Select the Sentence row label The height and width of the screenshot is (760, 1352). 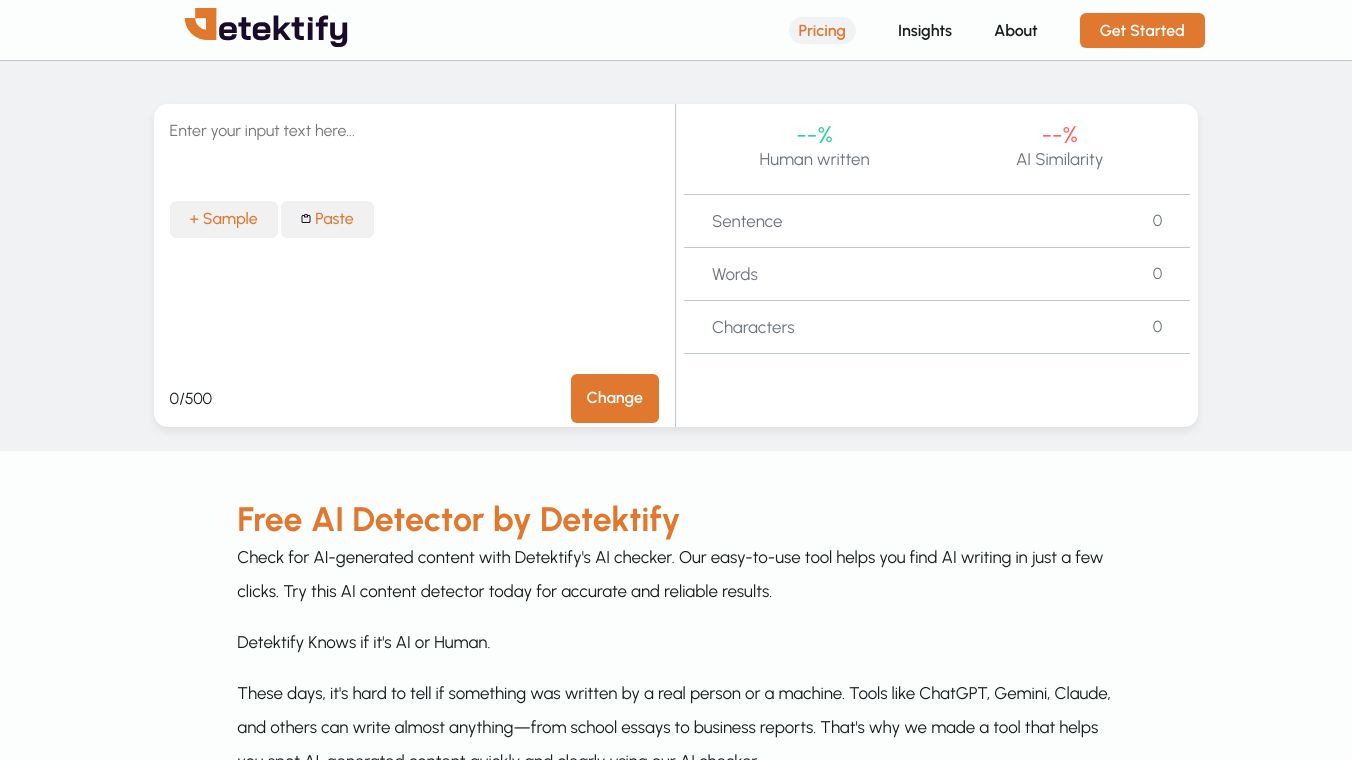coord(747,222)
